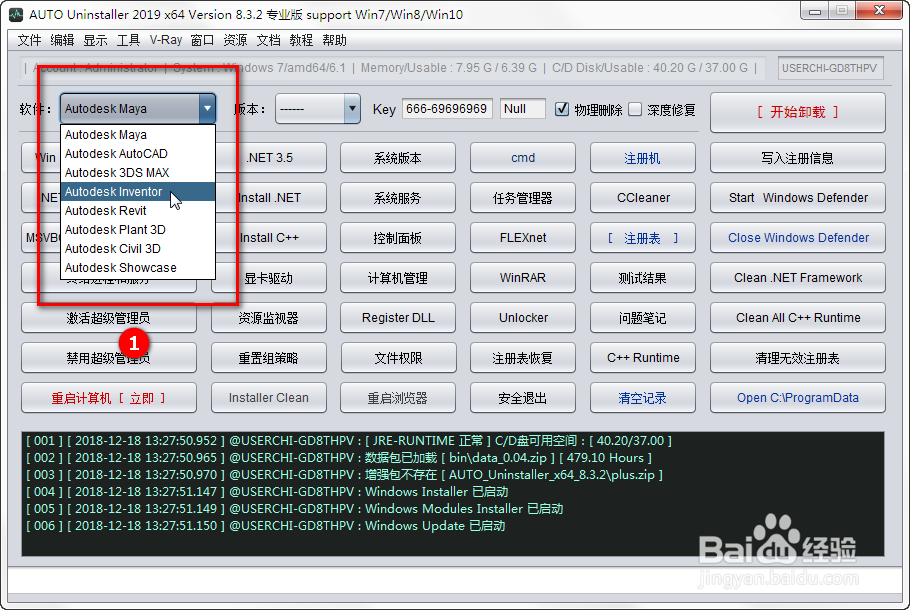The height and width of the screenshot is (610, 910).
Task: Click 清理无效注册表 button
Action: tap(797, 358)
